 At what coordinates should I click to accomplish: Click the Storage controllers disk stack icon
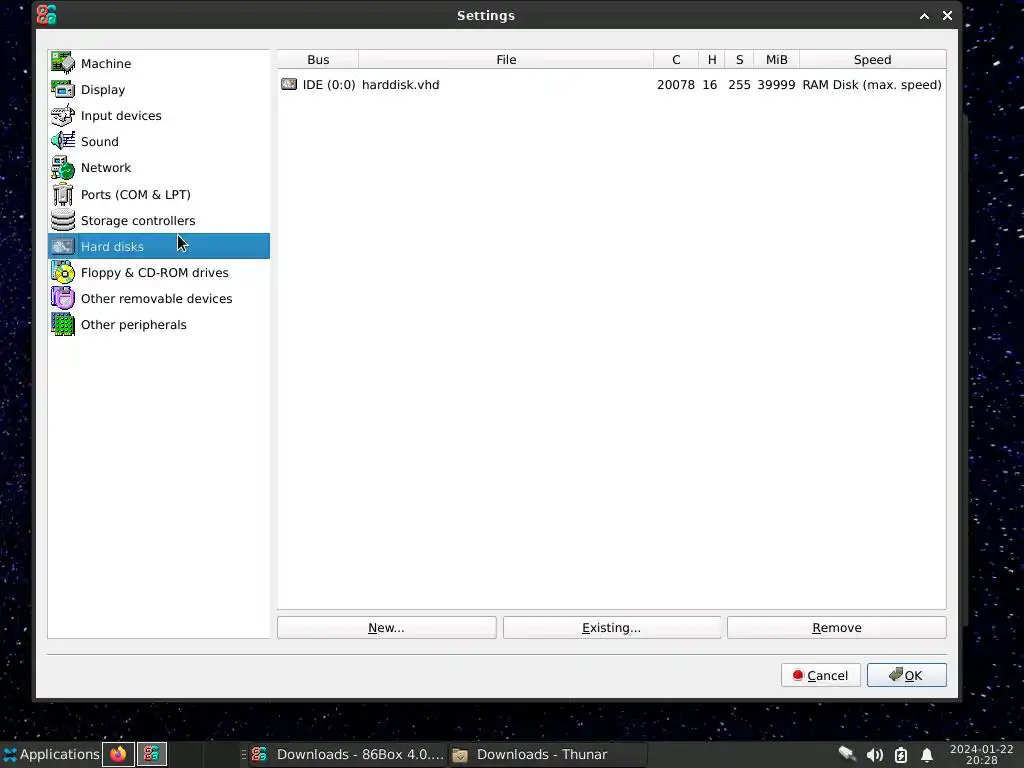[x=63, y=220]
